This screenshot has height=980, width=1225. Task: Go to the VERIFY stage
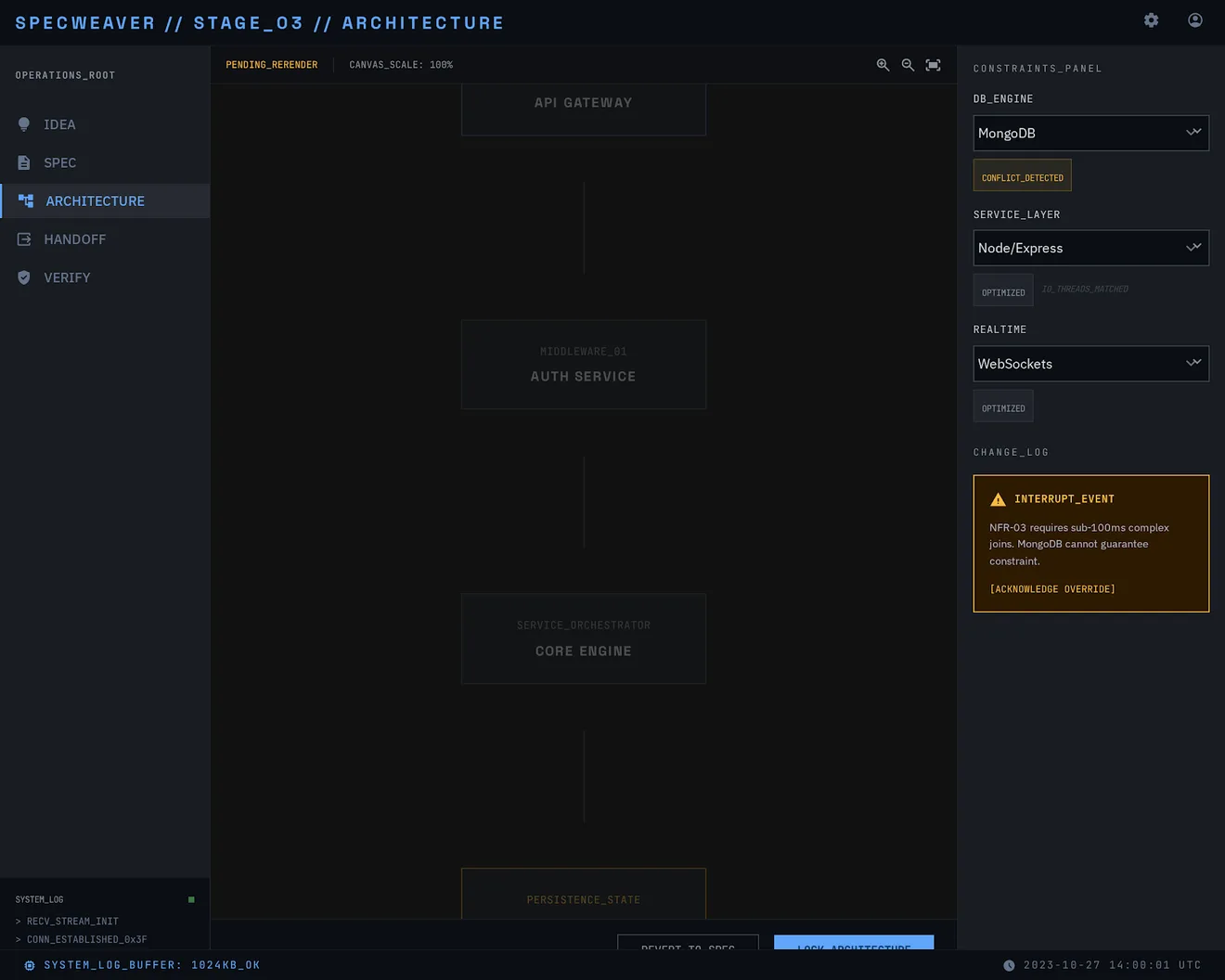[x=105, y=277]
